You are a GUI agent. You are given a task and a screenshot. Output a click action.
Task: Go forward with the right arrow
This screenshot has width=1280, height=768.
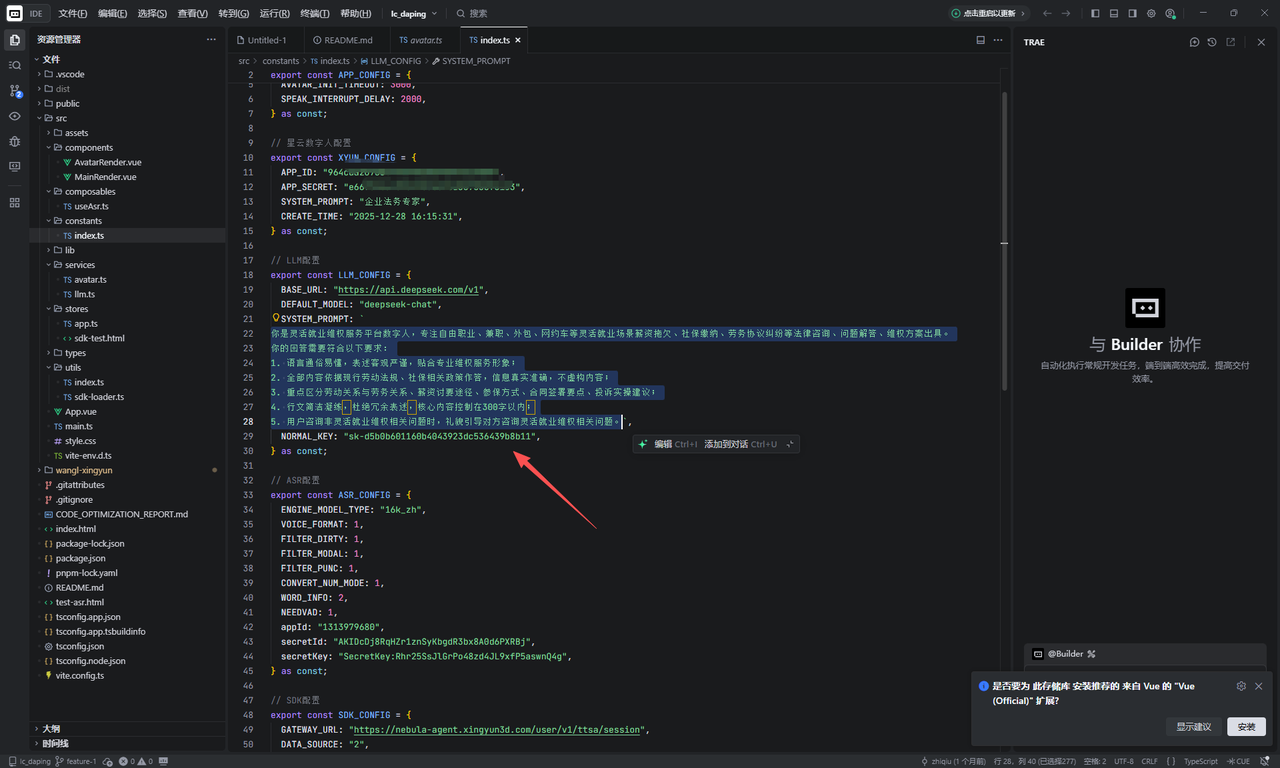1066,14
